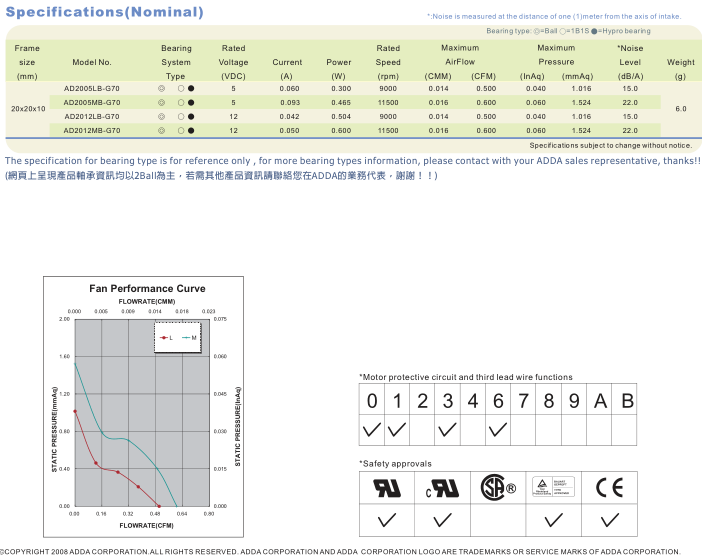This screenshot has height=558, width=702.
Task: Click rated speed 9000 in AD2005LB-G70 row
Action: [x=388, y=89]
